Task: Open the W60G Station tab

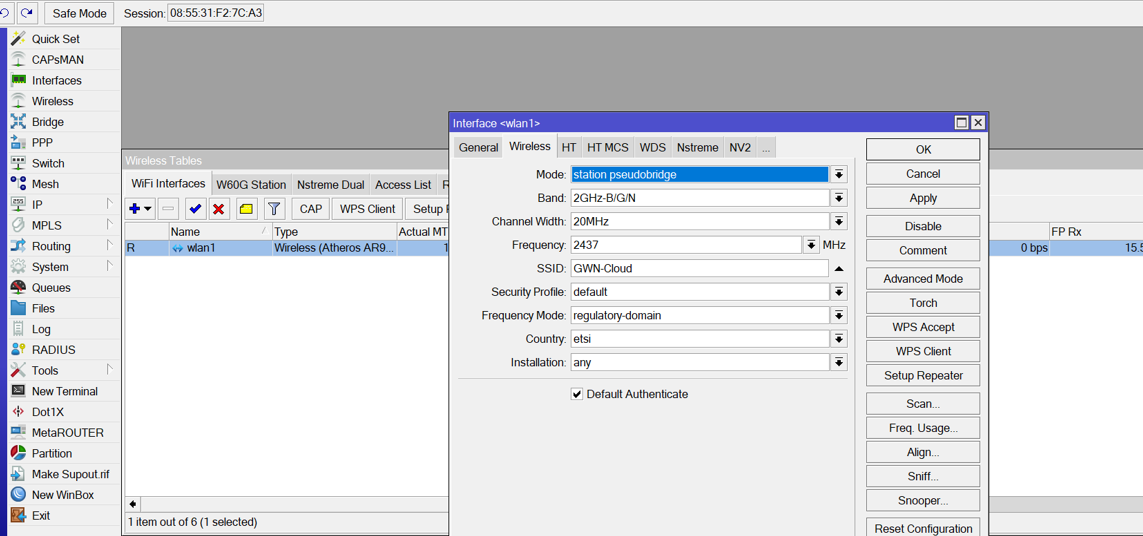Action: pos(251,185)
